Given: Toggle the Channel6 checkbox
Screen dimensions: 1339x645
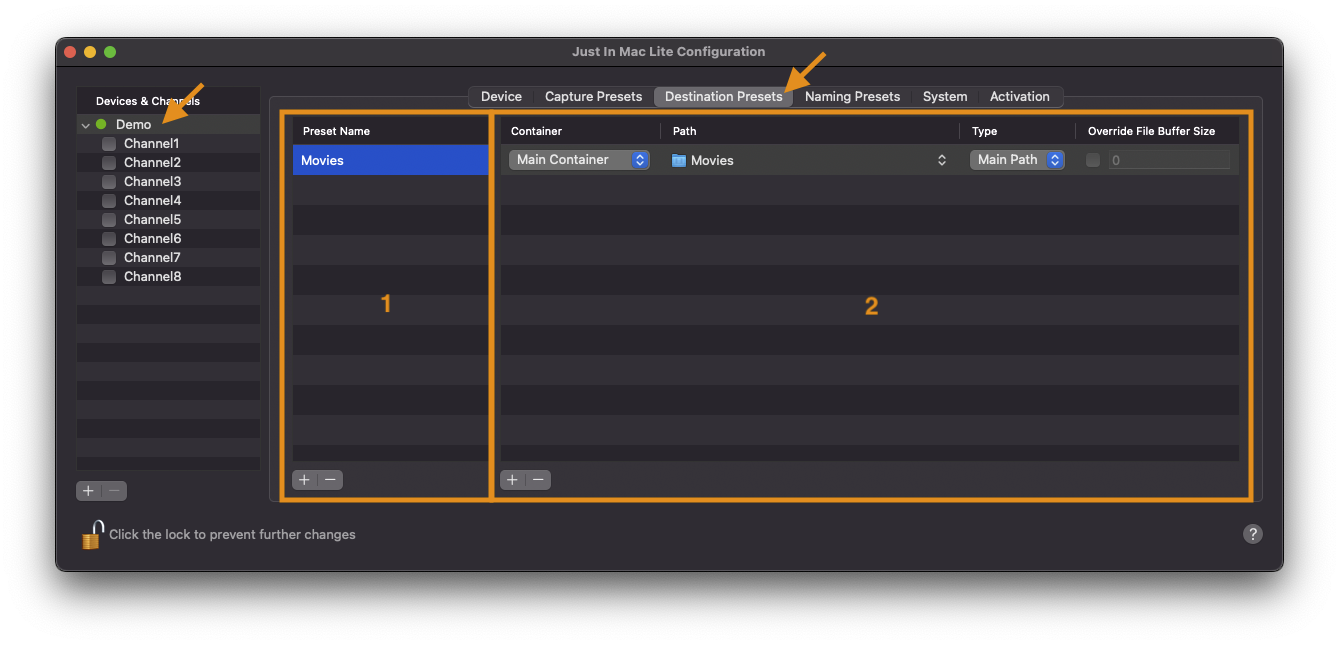Looking at the screenshot, I should tap(109, 239).
